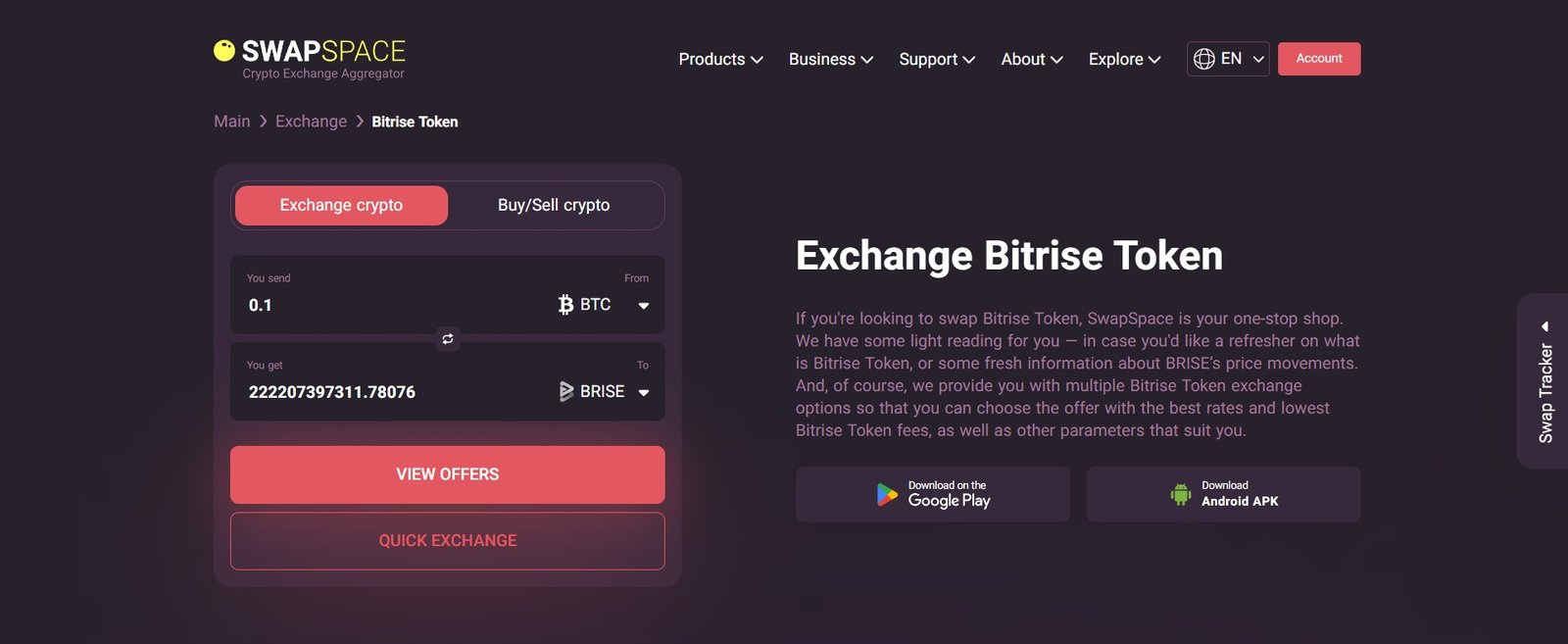Open the Support menu
Image resolution: width=1568 pixels, height=644 pixels.
(937, 60)
